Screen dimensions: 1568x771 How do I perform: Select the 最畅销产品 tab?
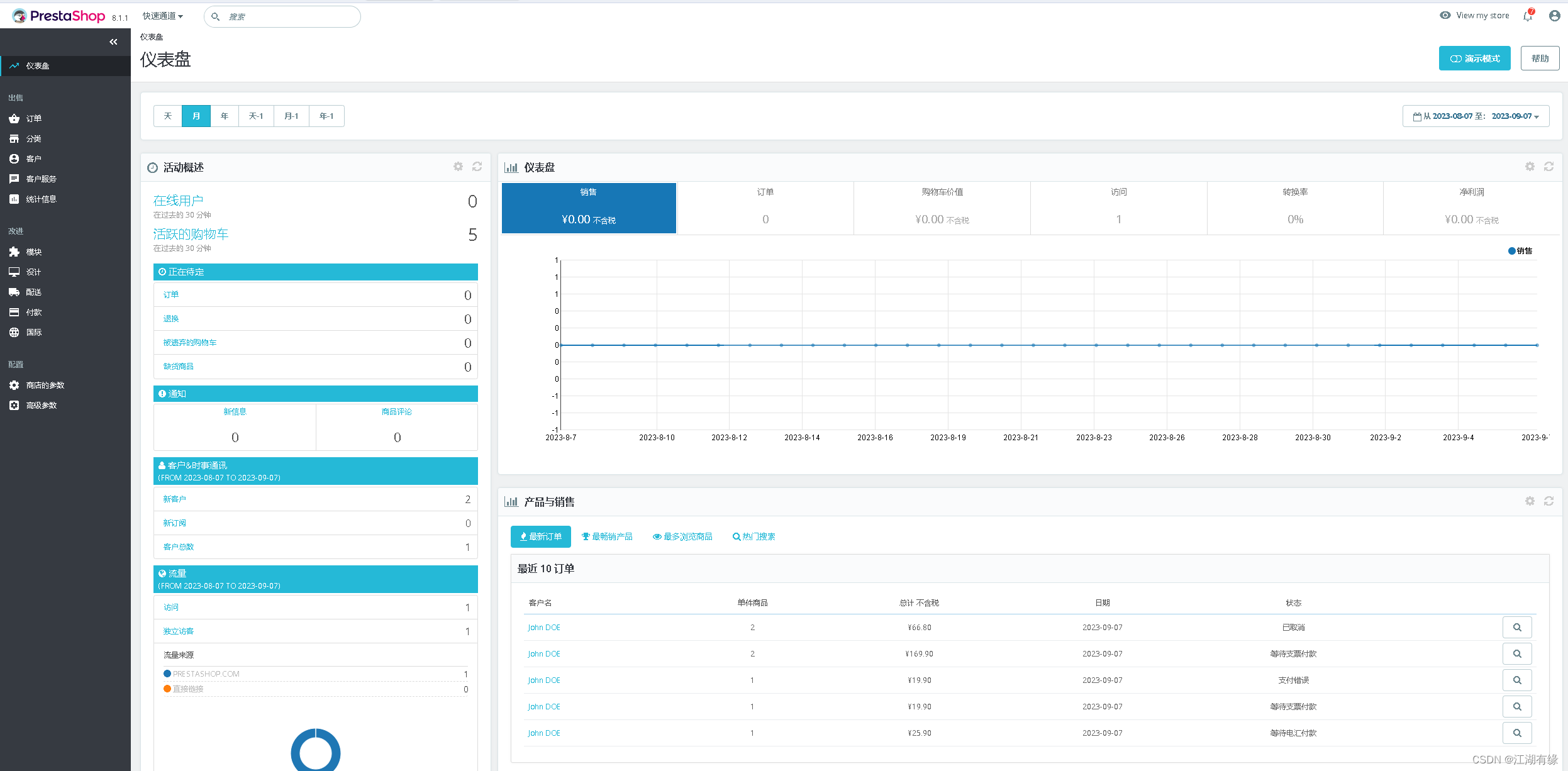click(x=608, y=536)
